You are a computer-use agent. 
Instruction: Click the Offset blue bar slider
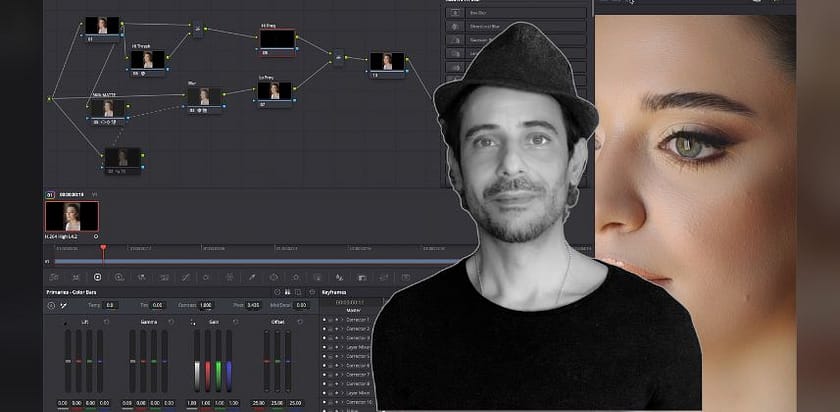[288, 361]
